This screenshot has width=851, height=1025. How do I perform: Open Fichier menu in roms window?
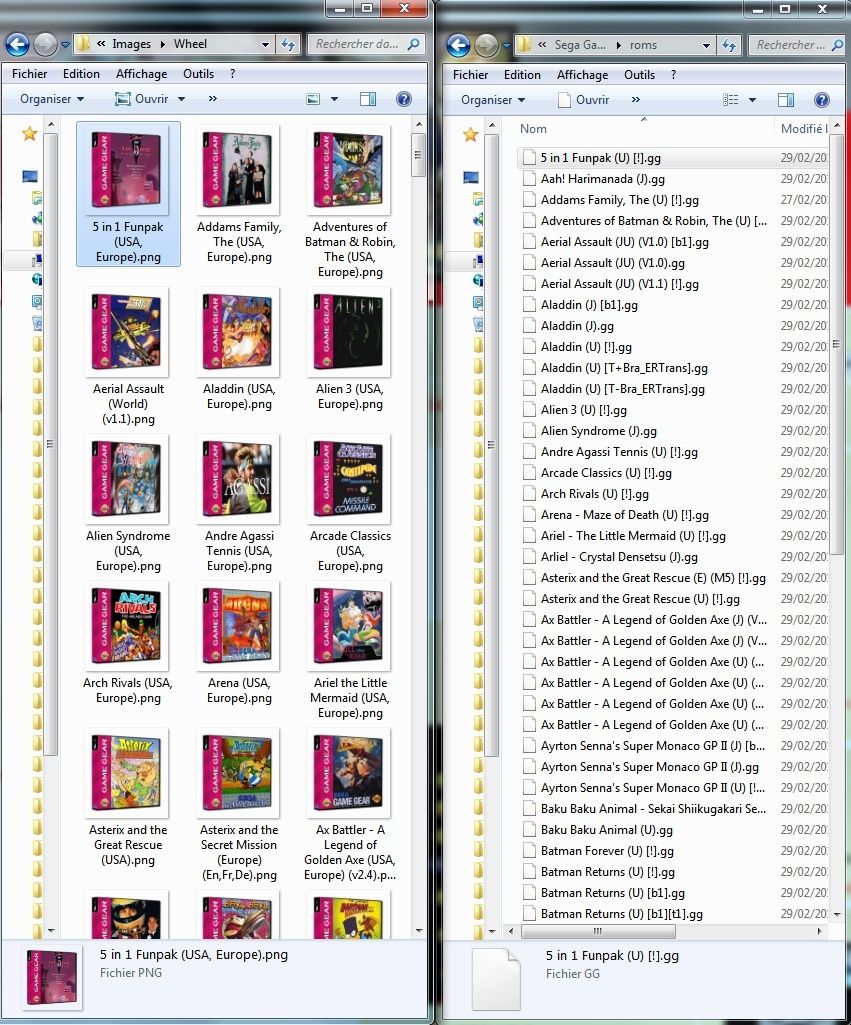pyautogui.click(x=471, y=75)
